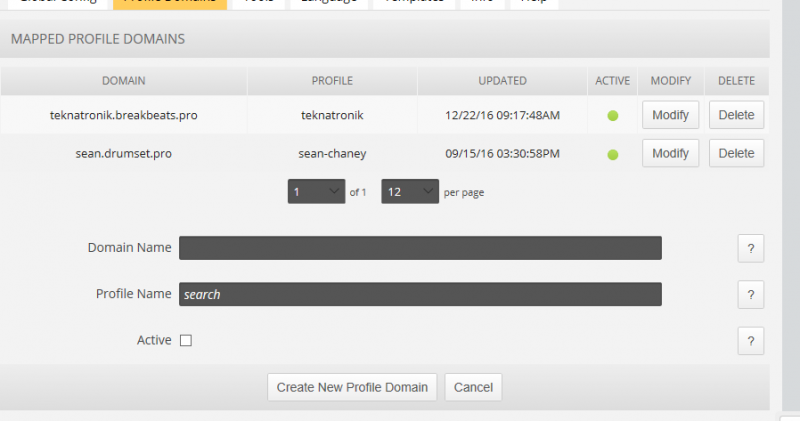Viewport: 800px width, 421px height.
Task: Click the sean-chaney profile cell
Action: tap(332, 154)
